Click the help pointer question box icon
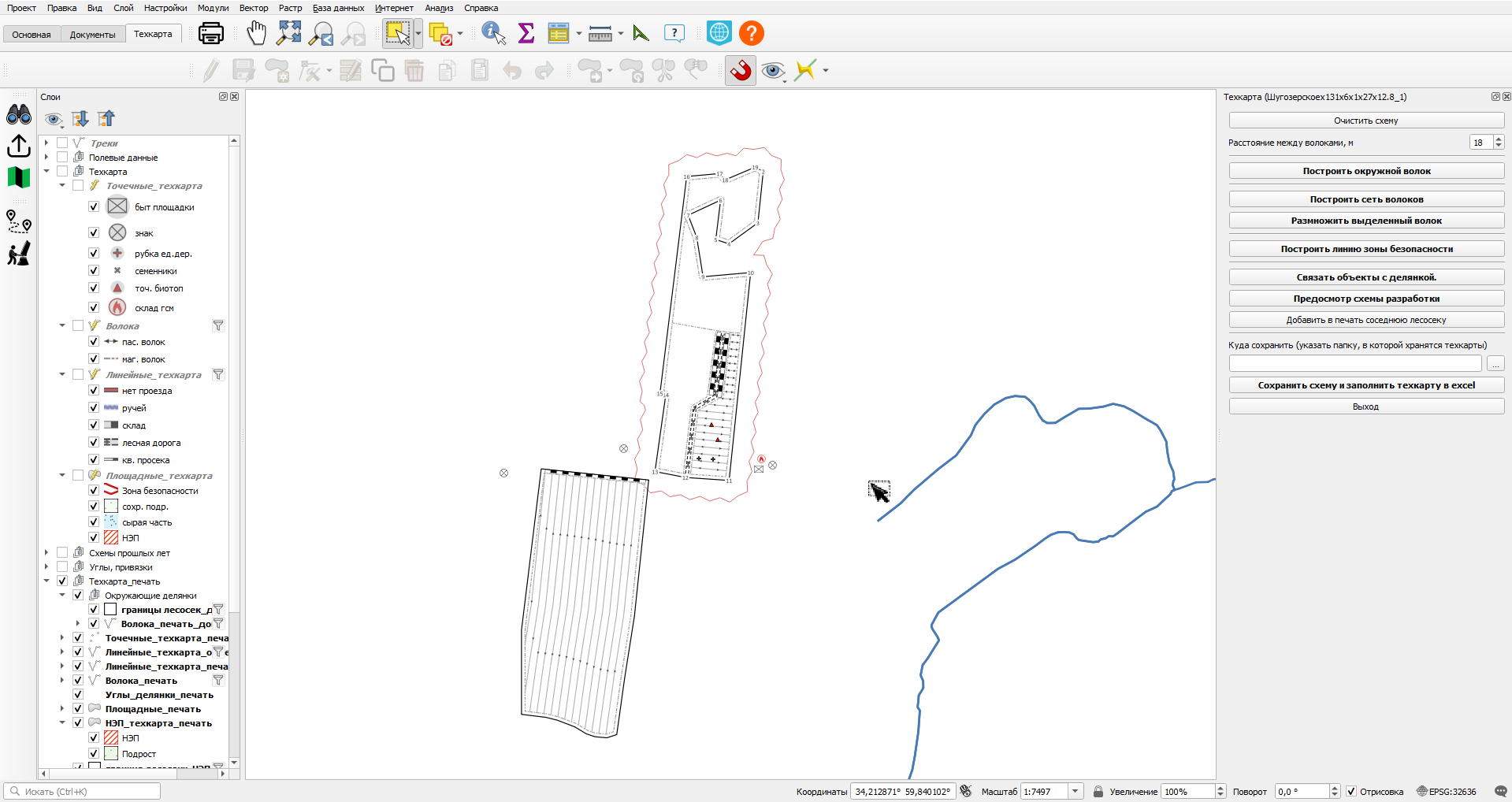Viewport: 1512px width, 802px height. click(x=674, y=33)
